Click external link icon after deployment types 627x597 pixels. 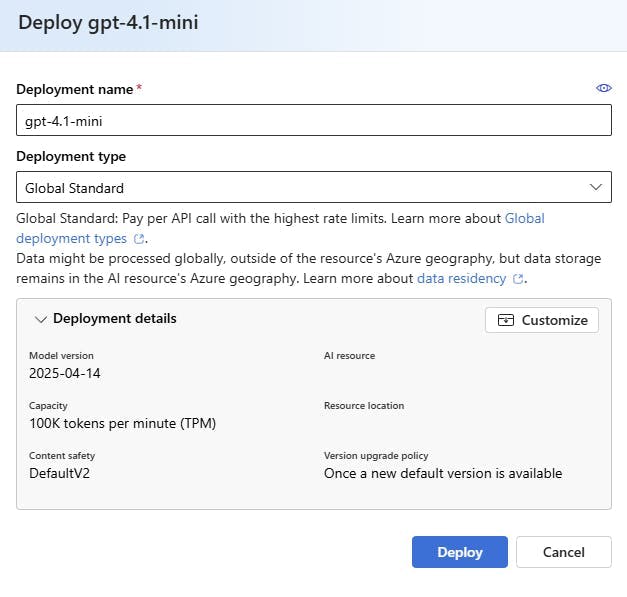click(139, 239)
